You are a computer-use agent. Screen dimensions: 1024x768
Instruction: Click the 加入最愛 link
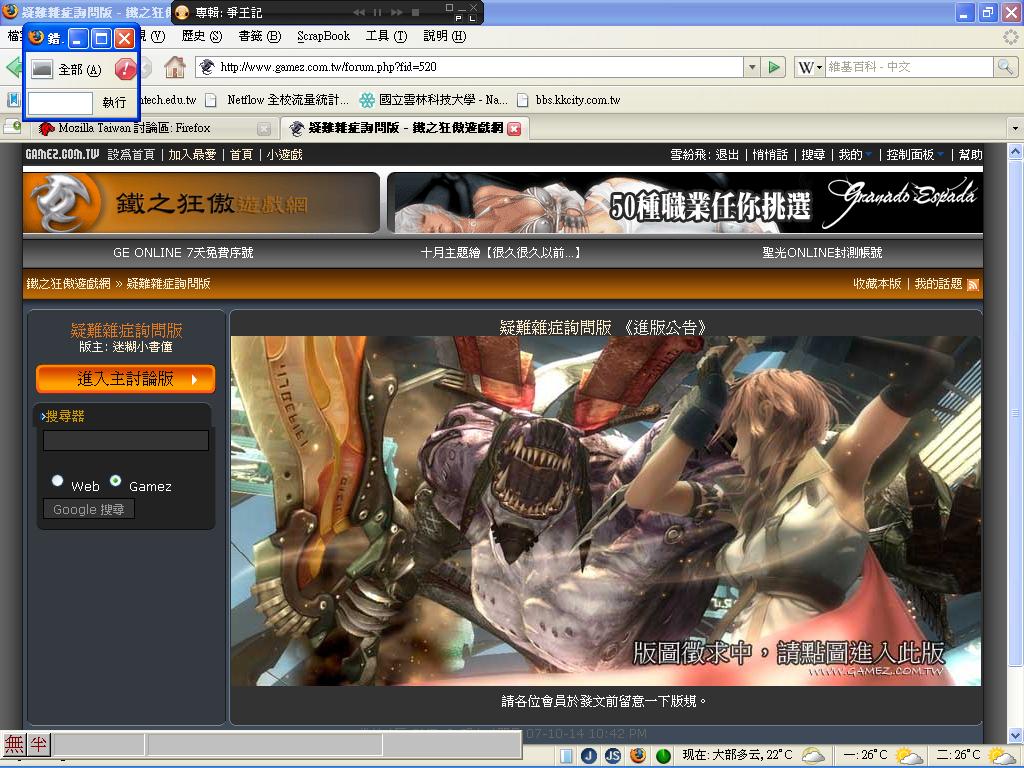pyautogui.click(x=192, y=155)
